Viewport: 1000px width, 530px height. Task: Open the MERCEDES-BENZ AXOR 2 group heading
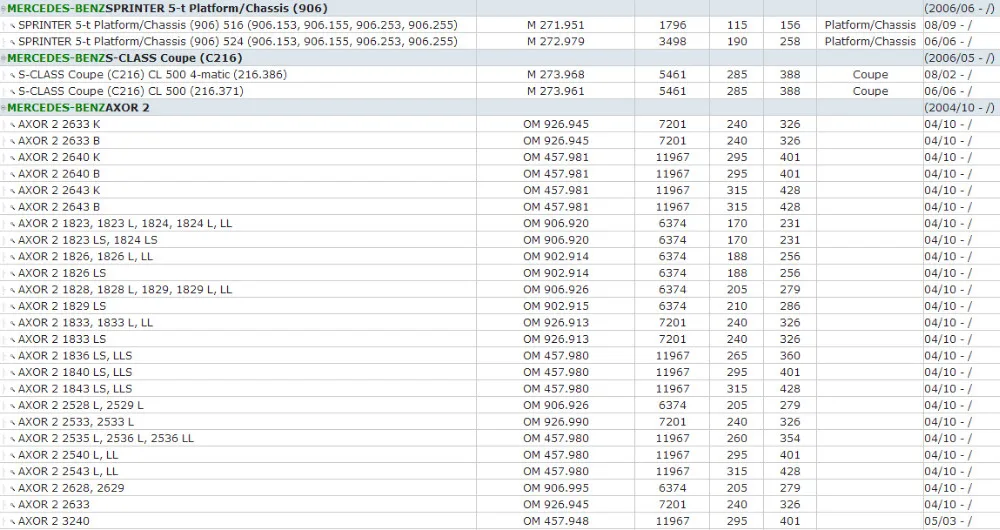(78, 108)
